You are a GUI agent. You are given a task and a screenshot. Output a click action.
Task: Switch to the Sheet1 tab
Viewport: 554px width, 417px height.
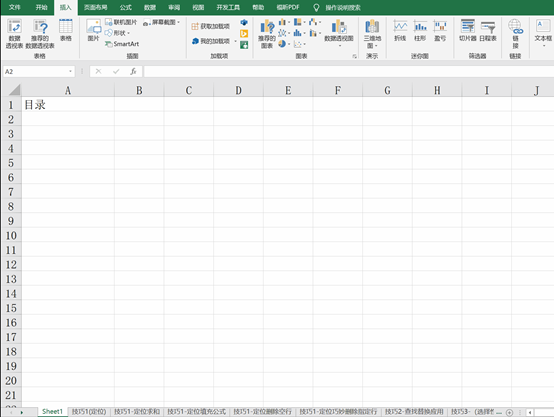click(52, 411)
